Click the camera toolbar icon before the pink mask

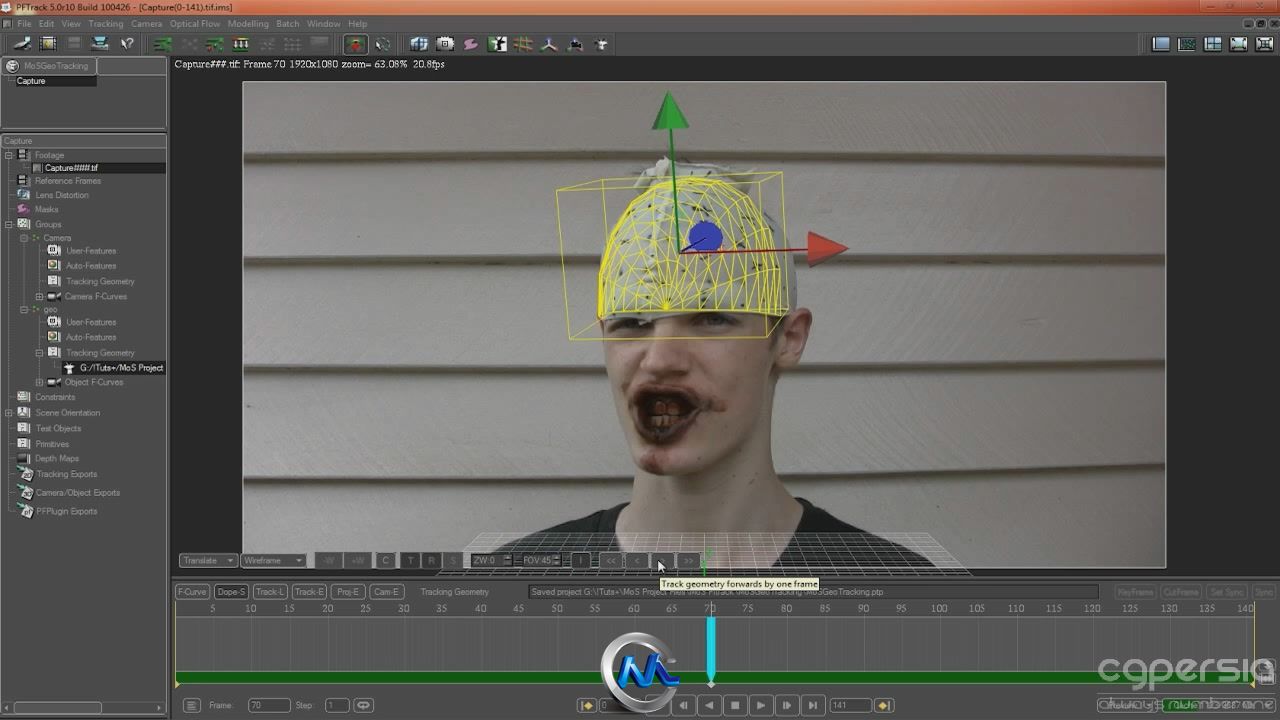[445, 44]
